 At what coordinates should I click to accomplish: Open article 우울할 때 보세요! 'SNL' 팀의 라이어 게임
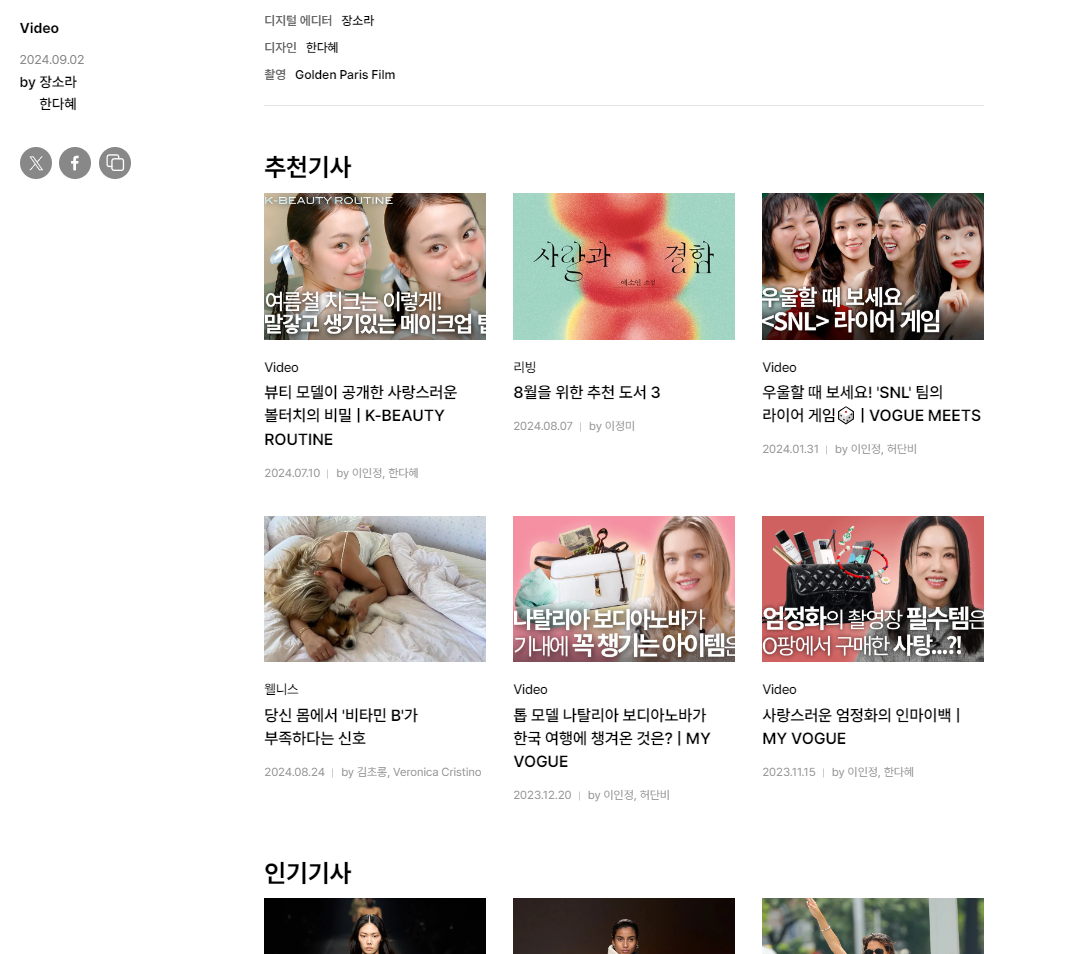click(x=871, y=404)
